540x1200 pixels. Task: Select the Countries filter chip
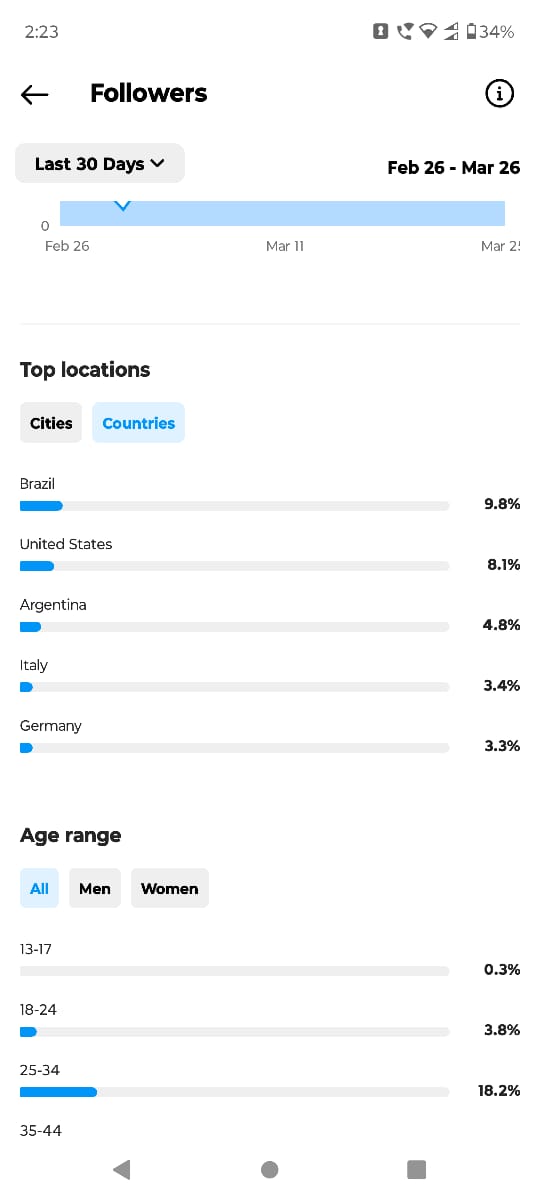(138, 423)
